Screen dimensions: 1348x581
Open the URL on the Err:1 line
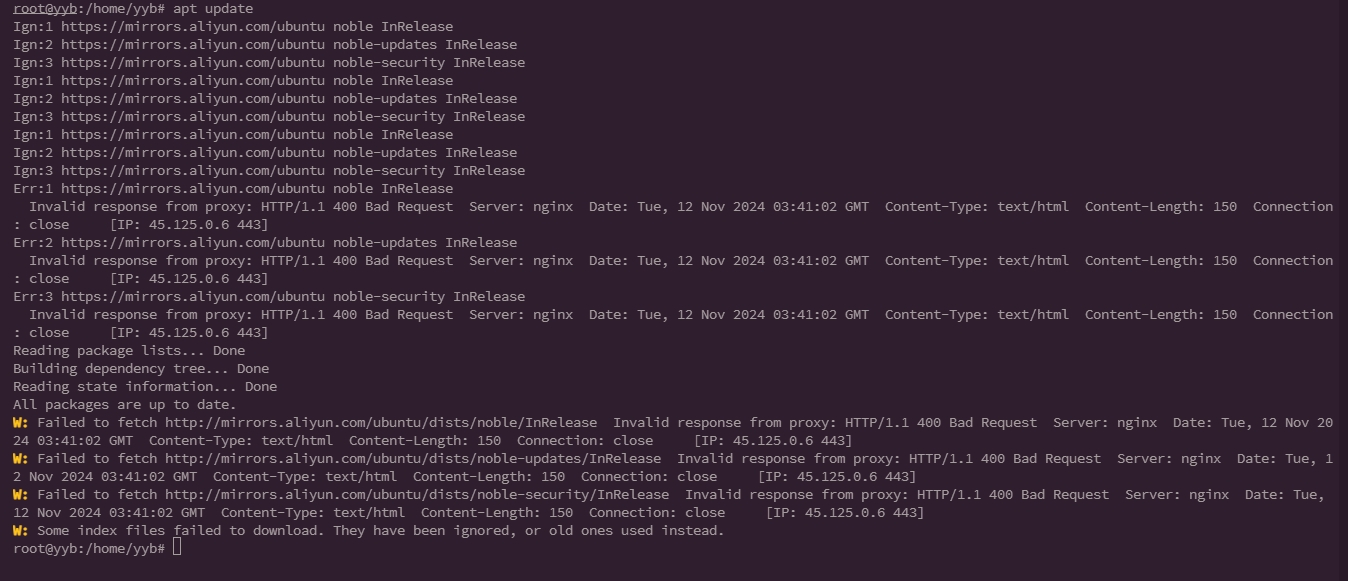[x=193, y=188]
